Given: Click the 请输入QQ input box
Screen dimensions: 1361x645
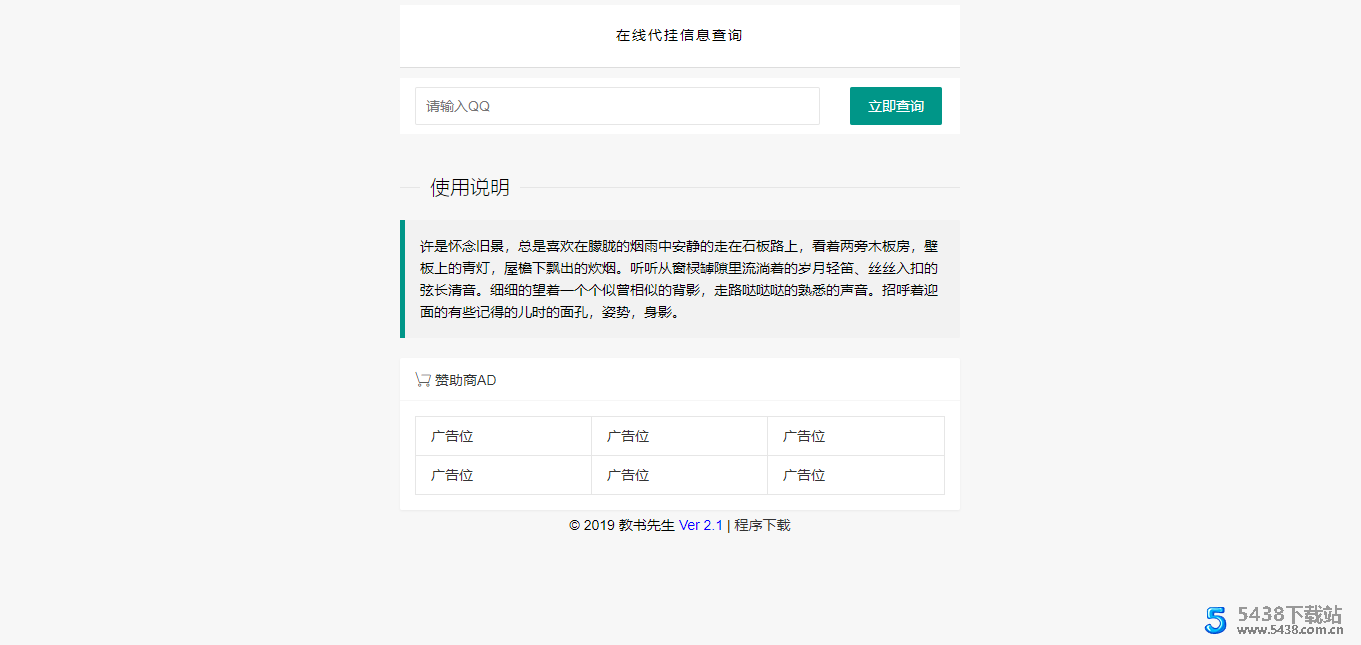Looking at the screenshot, I should pos(616,105).
